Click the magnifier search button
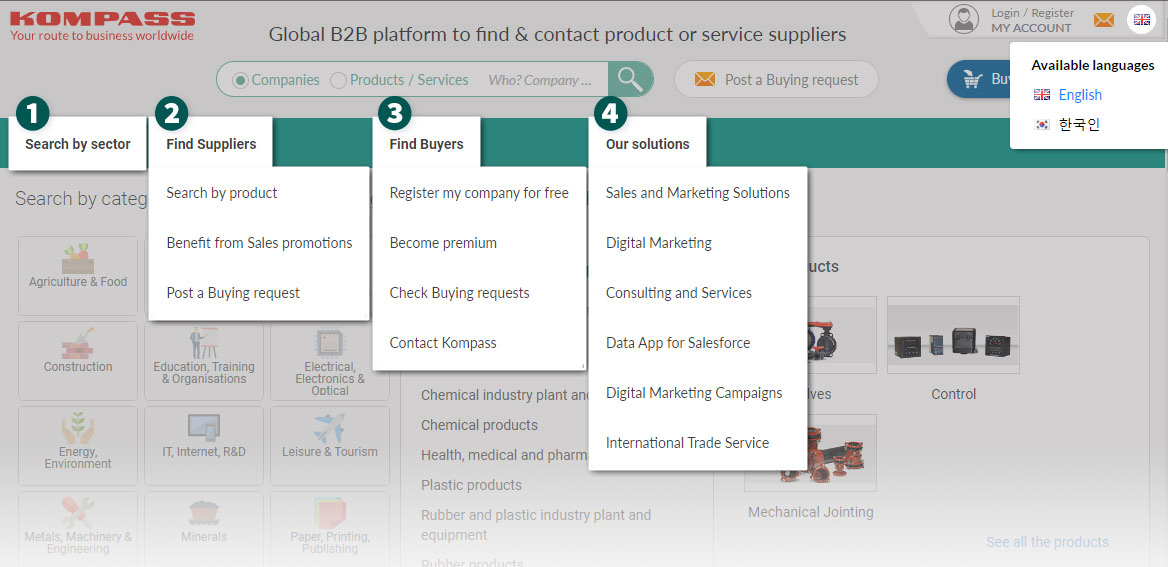This screenshot has height=567, width=1168. pos(630,80)
